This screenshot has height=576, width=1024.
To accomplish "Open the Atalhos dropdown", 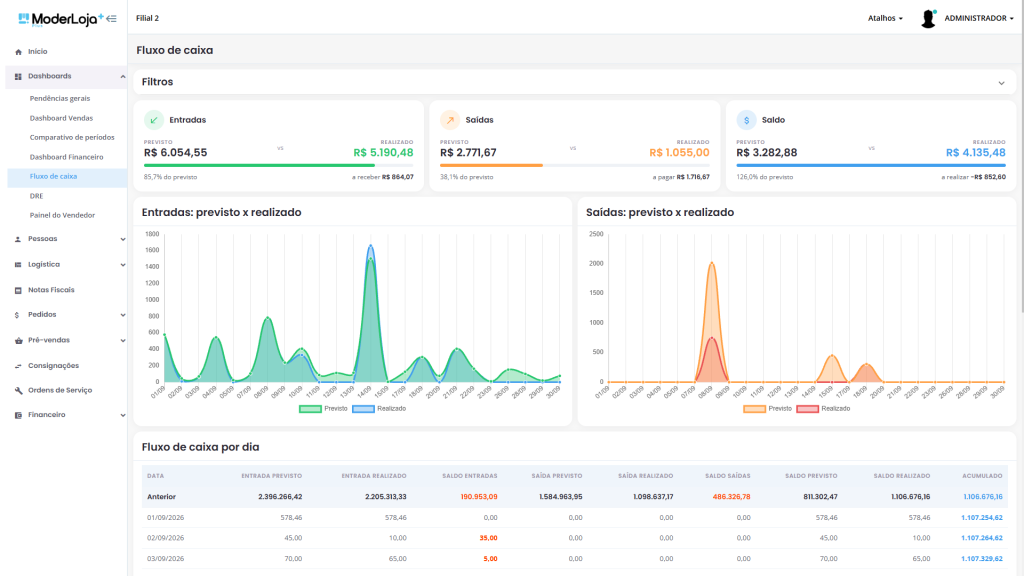I will tap(885, 18).
